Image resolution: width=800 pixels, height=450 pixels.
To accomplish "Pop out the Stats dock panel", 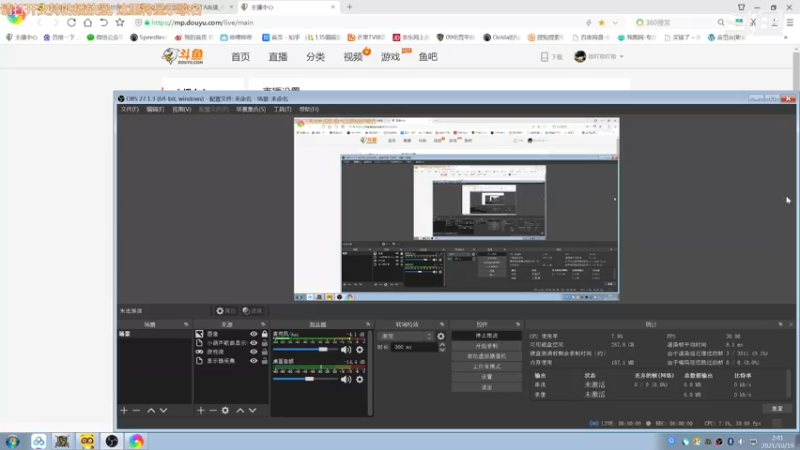I will point(780,324).
